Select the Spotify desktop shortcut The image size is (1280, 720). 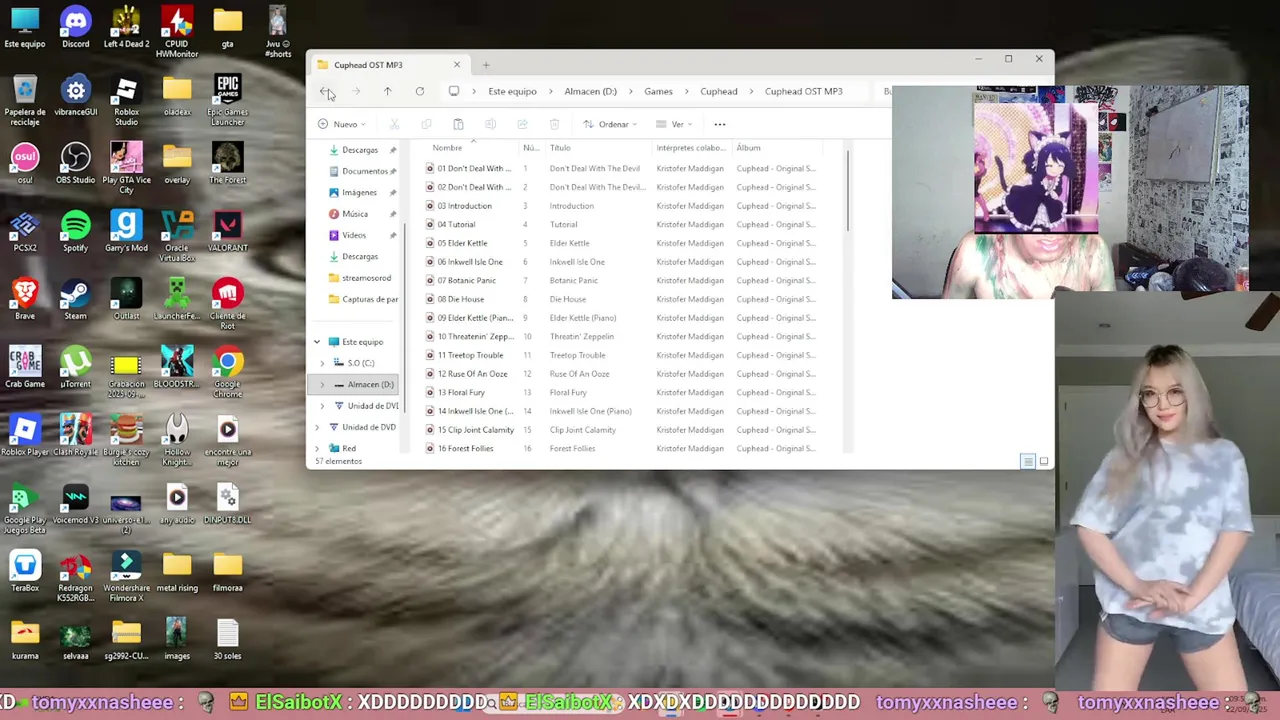(x=75, y=232)
